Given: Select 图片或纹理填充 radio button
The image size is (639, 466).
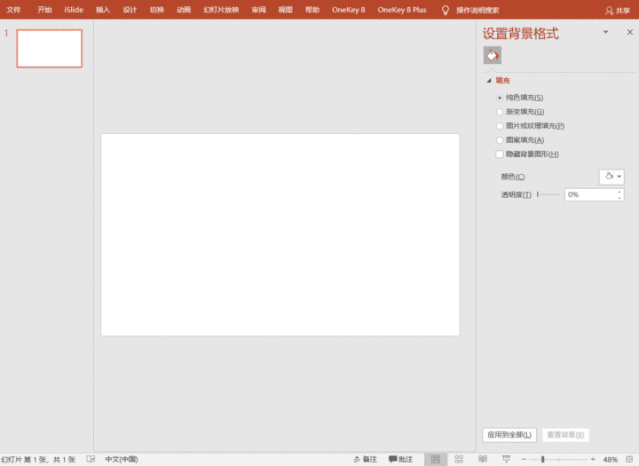Looking at the screenshot, I should click(x=499, y=126).
